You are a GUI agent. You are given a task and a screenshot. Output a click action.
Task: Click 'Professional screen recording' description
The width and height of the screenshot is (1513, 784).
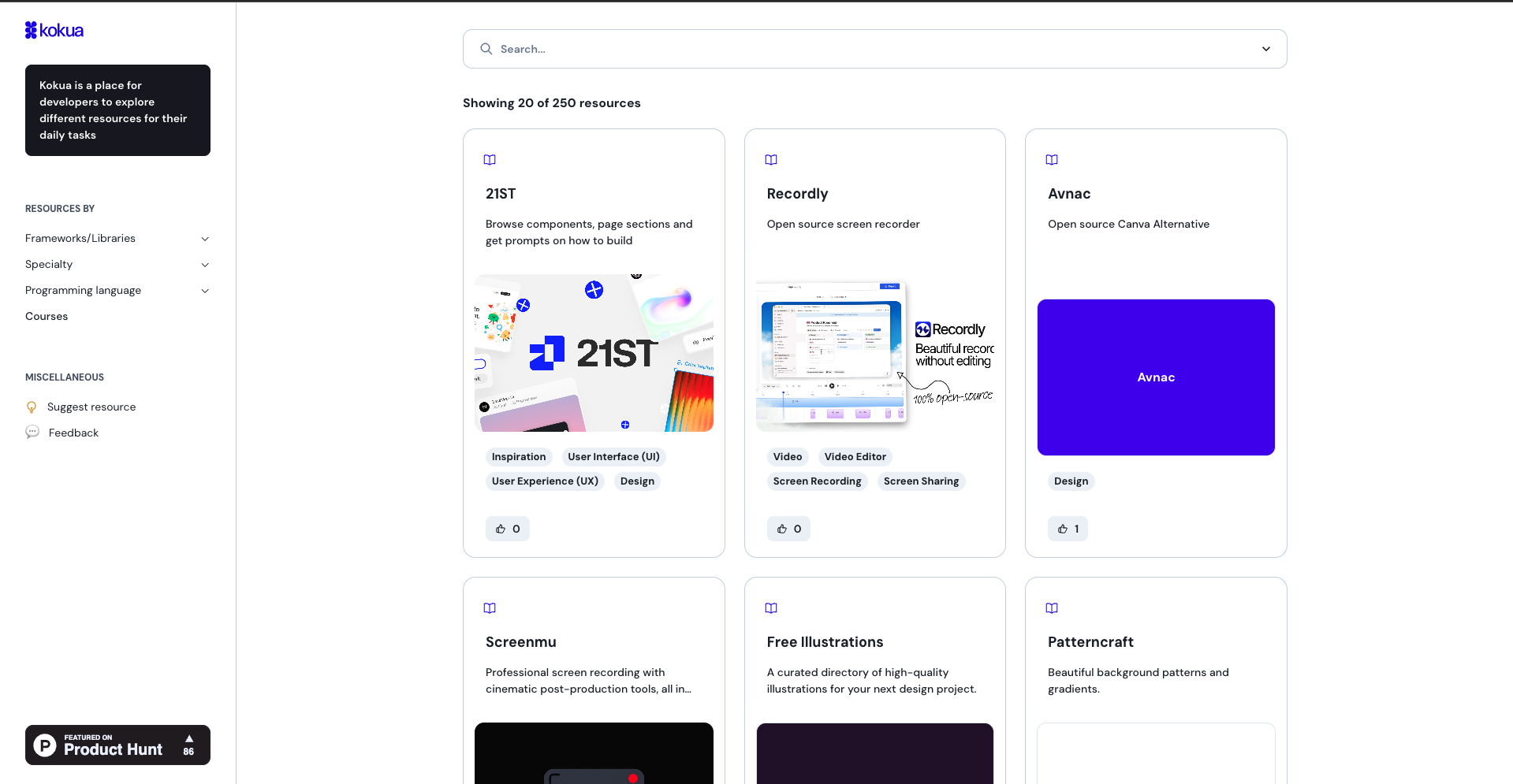[588, 681]
